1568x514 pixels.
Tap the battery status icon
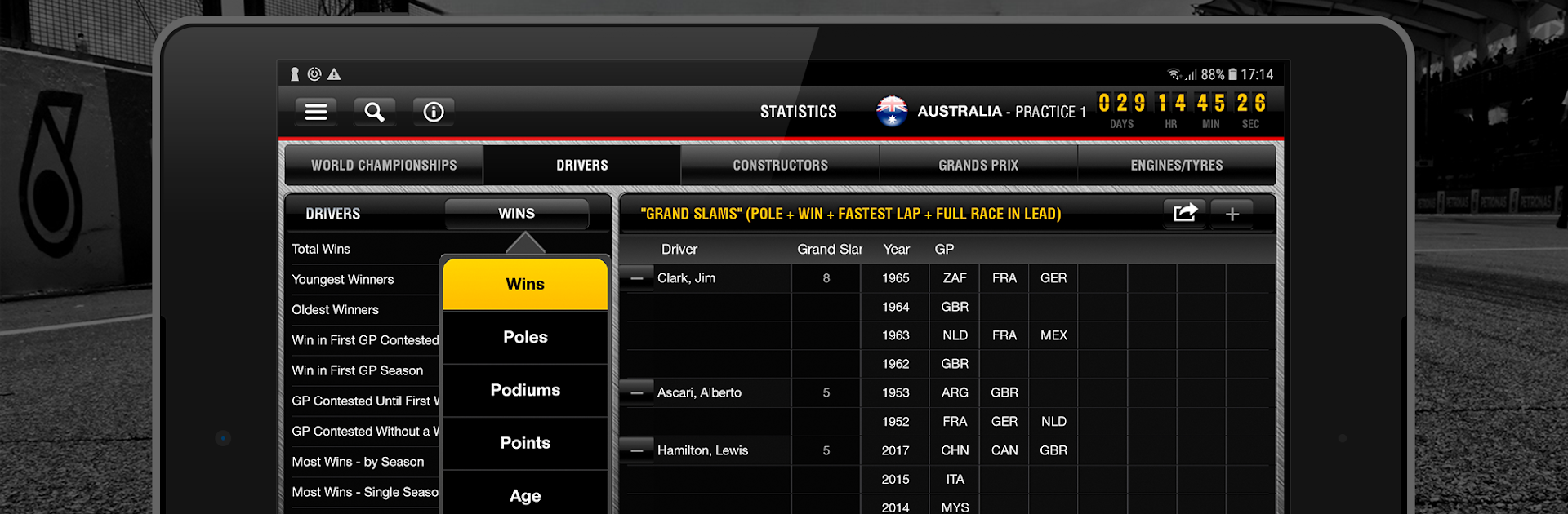point(1232,74)
